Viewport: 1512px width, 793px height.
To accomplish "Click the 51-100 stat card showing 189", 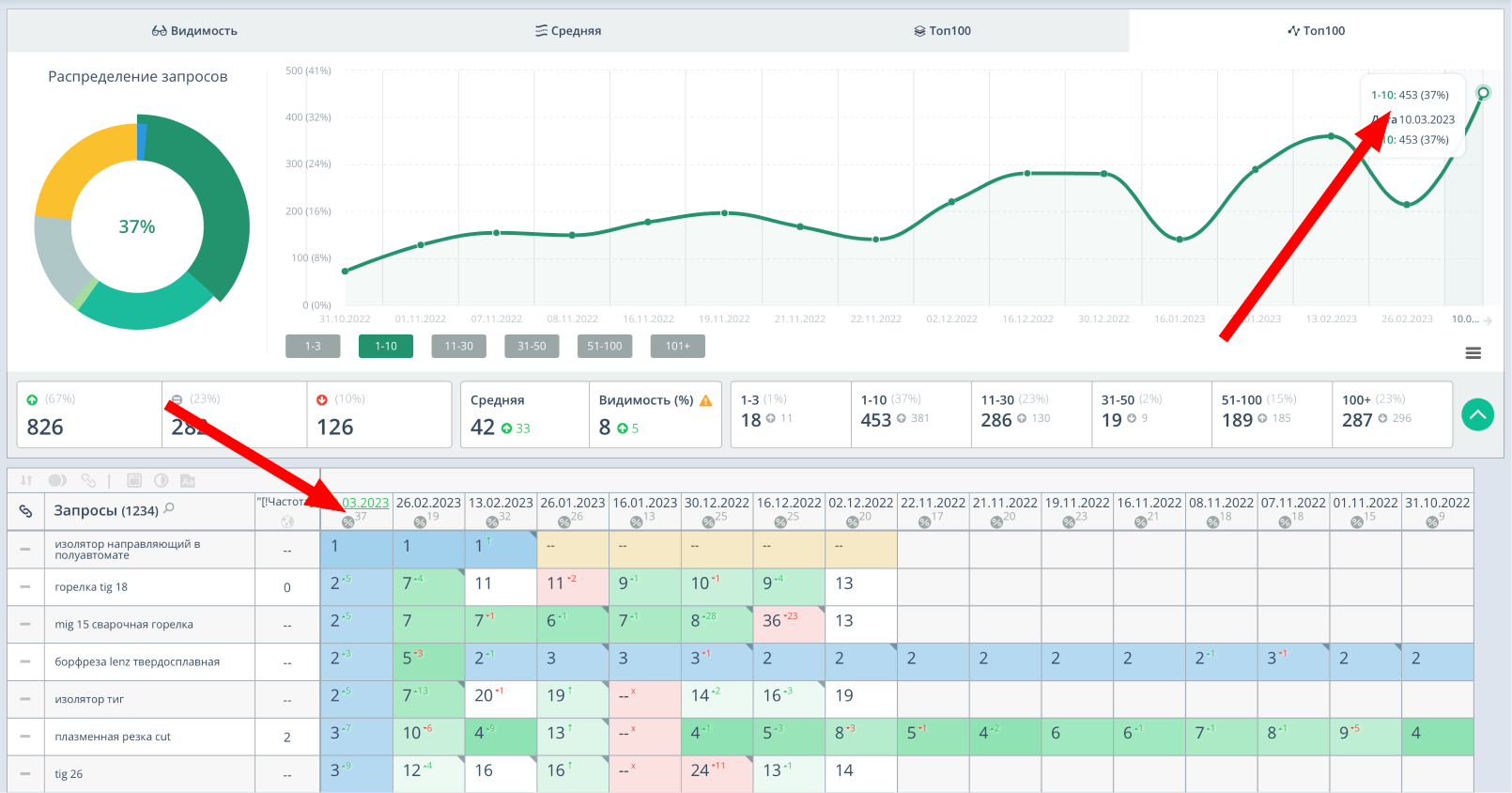I will pos(1272,414).
